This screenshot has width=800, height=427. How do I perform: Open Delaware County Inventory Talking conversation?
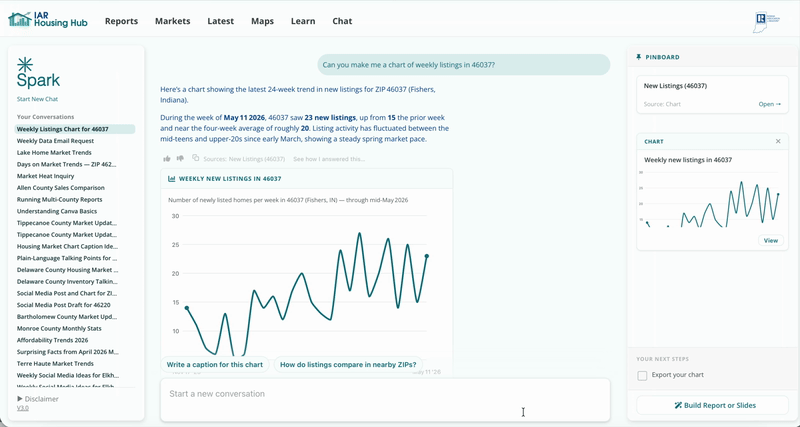pos(67,282)
